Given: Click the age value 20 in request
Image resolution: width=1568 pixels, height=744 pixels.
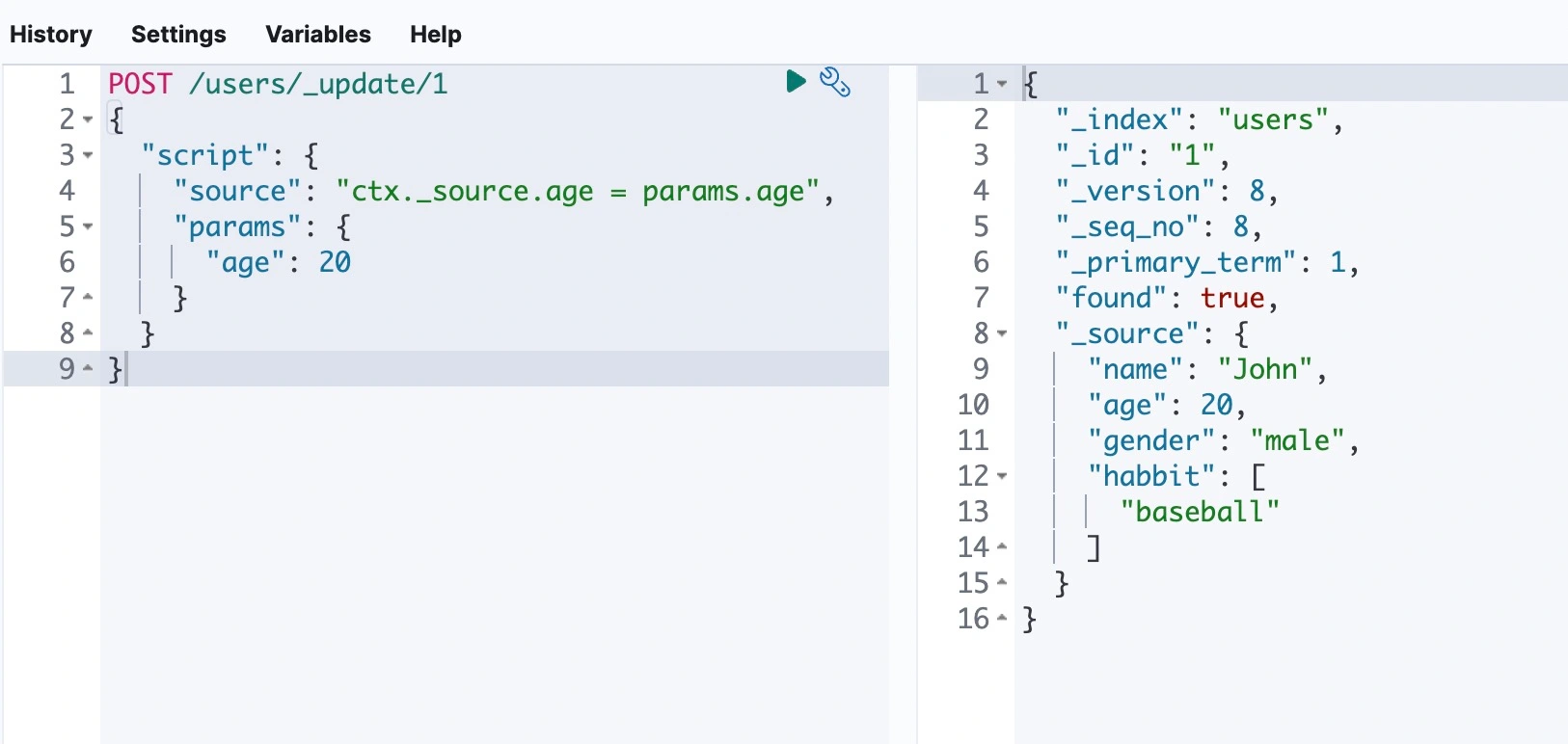Looking at the screenshot, I should (335, 262).
